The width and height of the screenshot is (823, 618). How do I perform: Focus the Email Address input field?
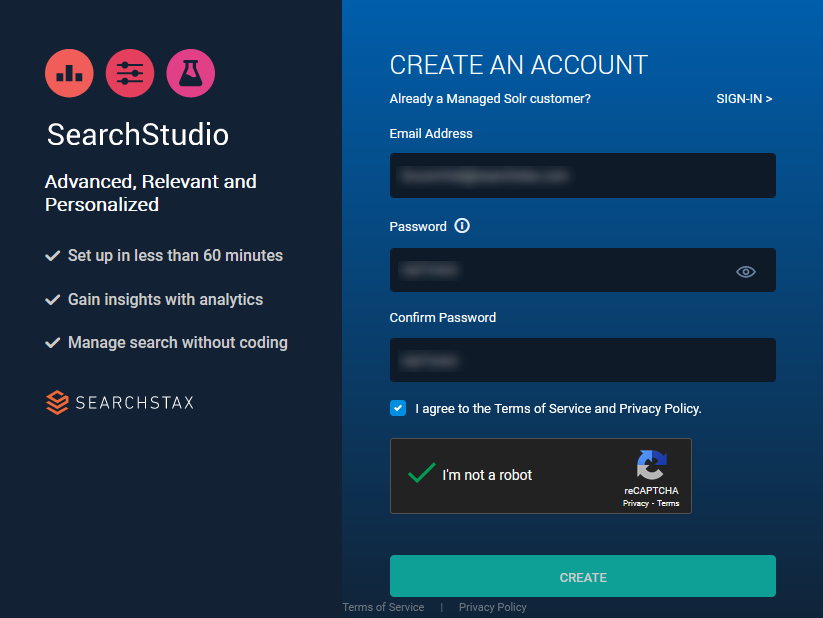click(583, 175)
